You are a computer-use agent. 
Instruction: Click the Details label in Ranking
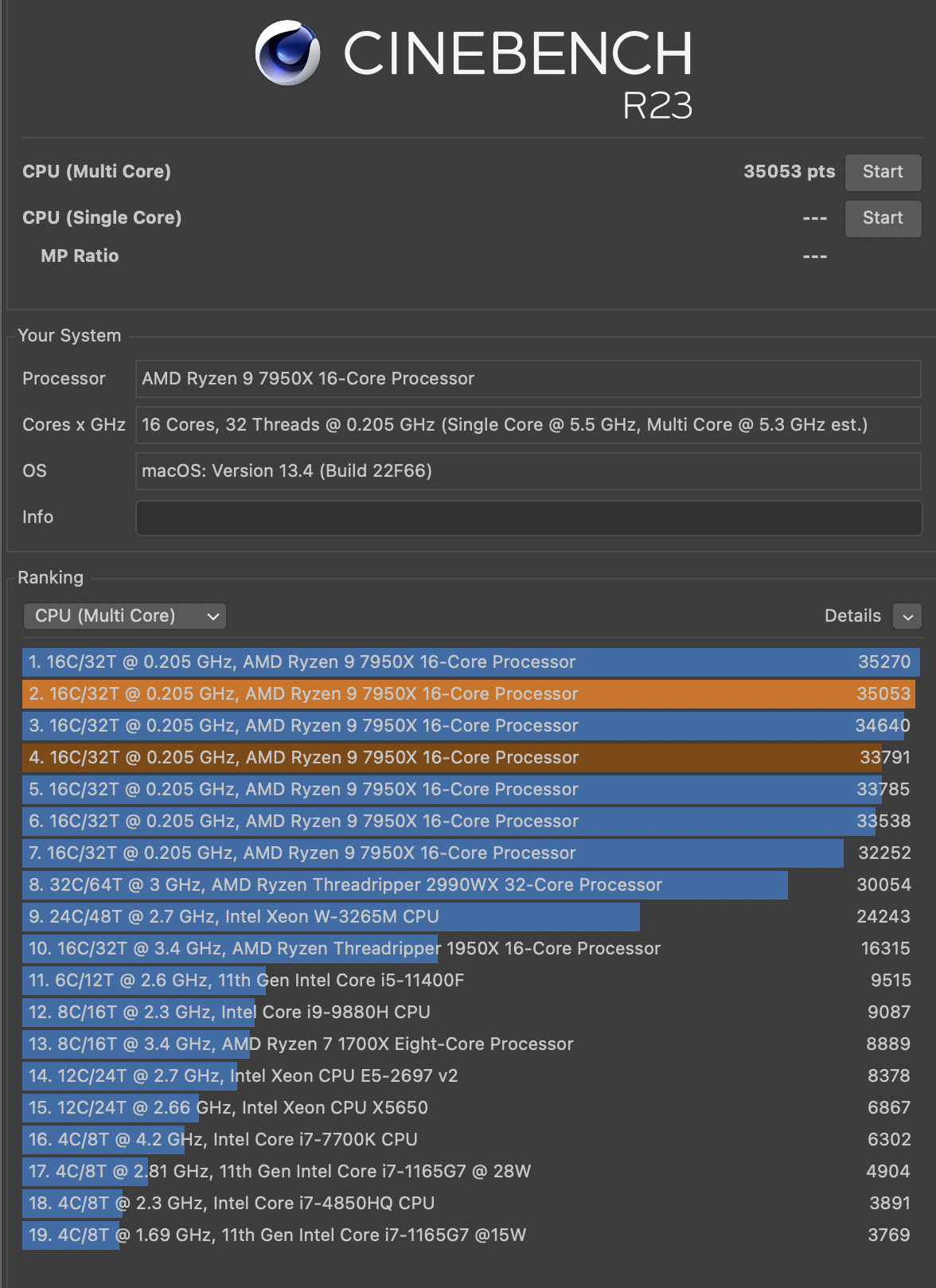[x=852, y=616]
